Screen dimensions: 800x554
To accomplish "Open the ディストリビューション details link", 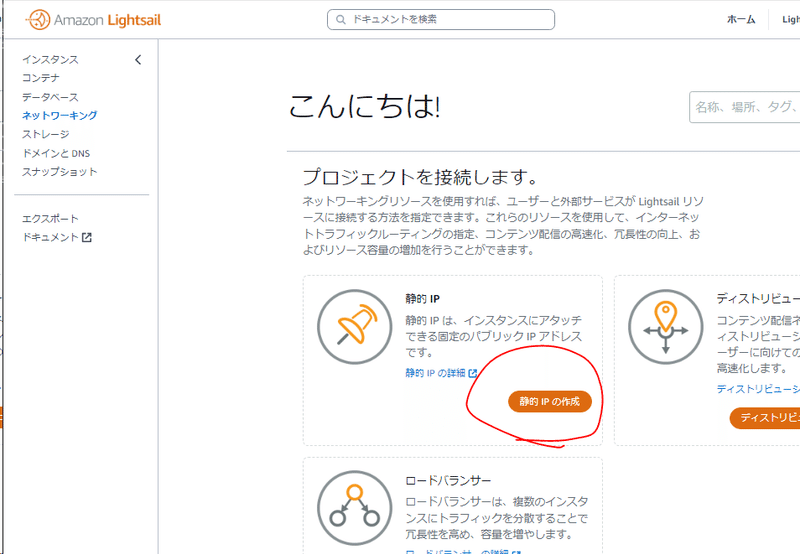I will click(758, 389).
